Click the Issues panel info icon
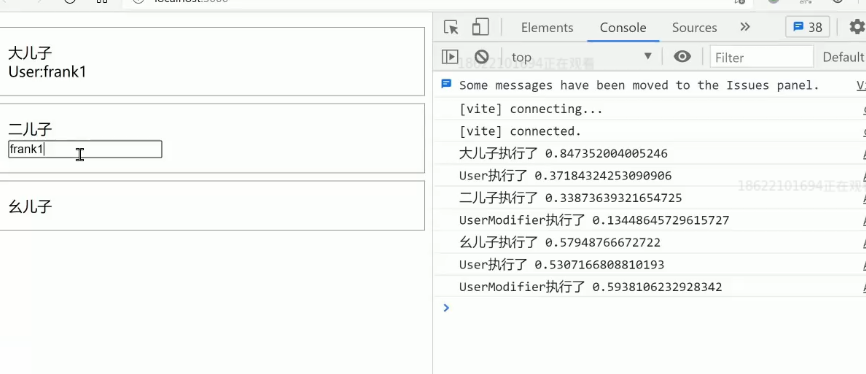The width and height of the screenshot is (866, 374). coord(446,84)
